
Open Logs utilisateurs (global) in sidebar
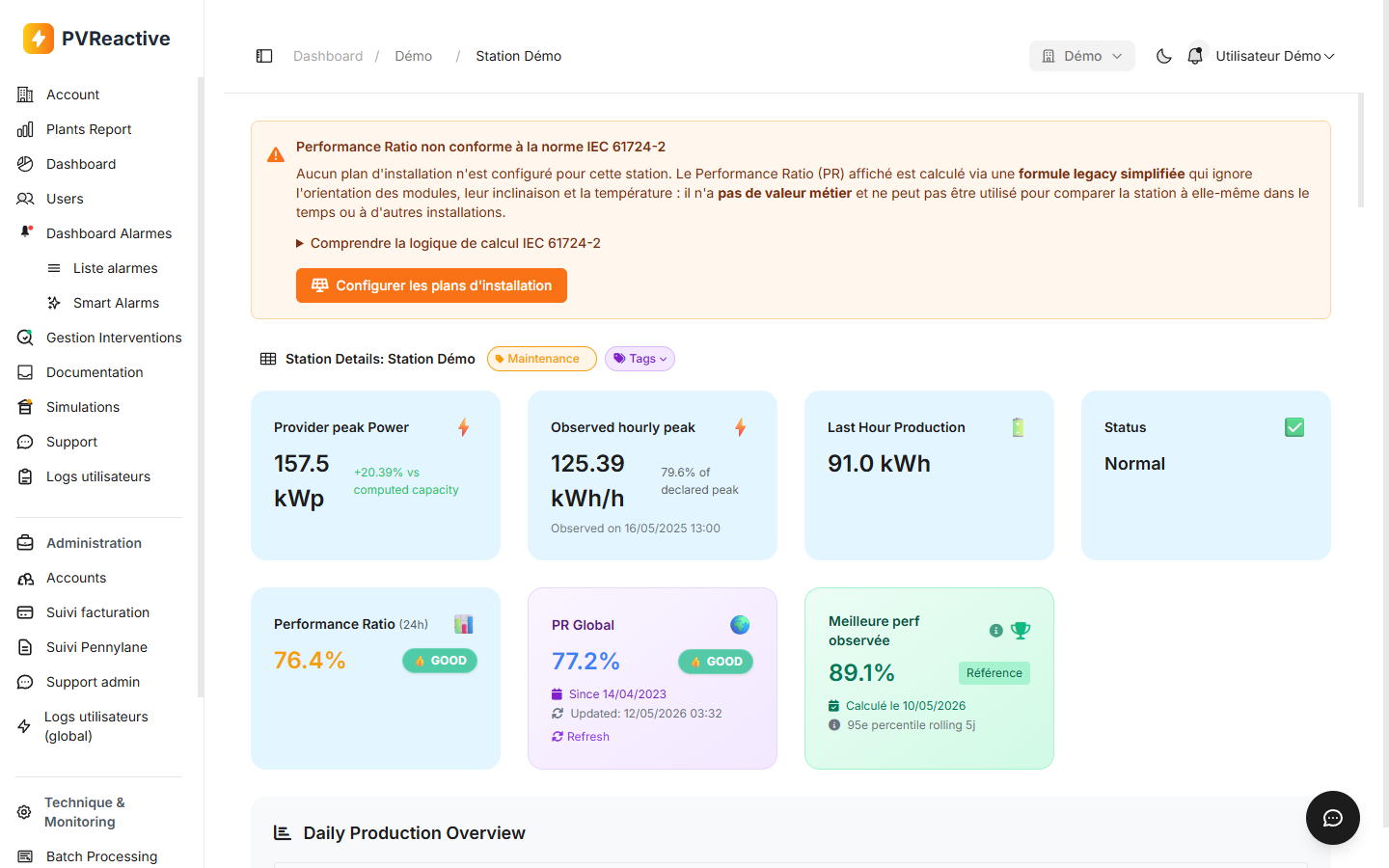(x=96, y=726)
